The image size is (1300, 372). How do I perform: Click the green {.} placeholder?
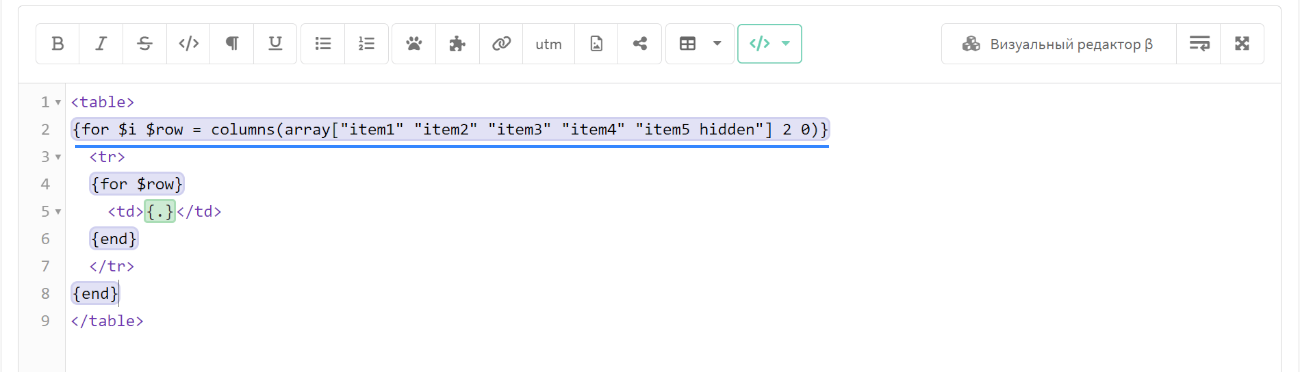point(160,212)
